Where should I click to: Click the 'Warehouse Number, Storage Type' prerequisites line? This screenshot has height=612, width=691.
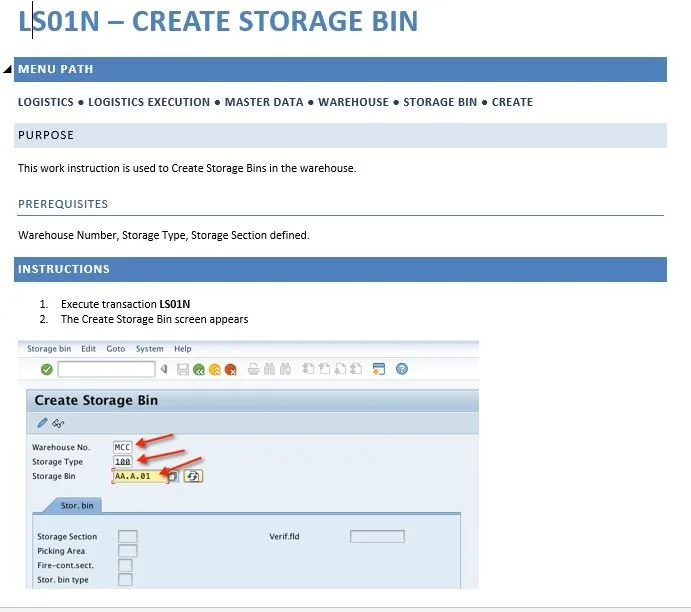tap(164, 235)
